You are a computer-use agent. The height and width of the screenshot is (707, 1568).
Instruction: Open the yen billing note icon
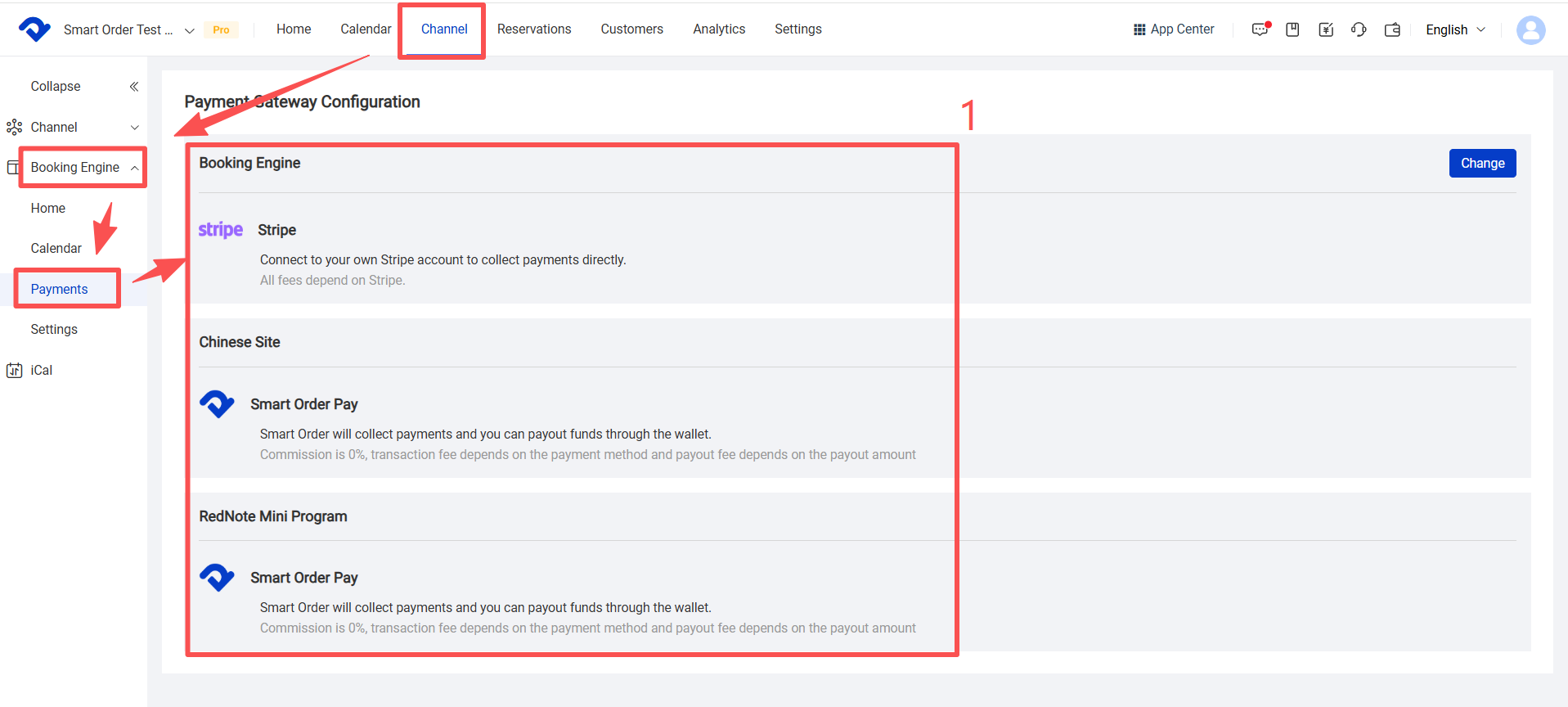click(x=1326, y=29)
